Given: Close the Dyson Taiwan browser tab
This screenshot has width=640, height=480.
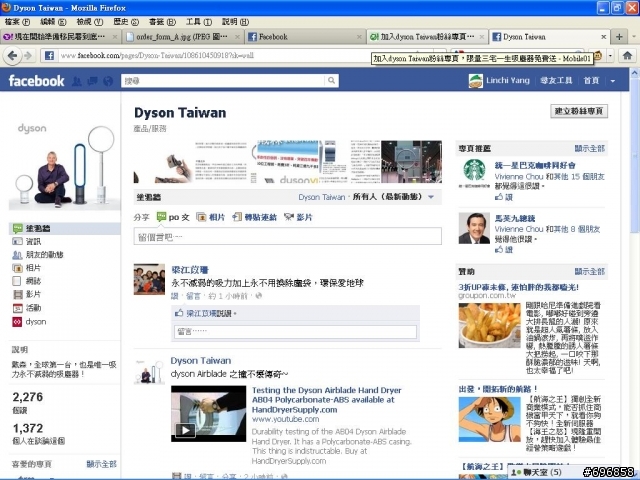Looking at the screenshot, I should 604,37.
